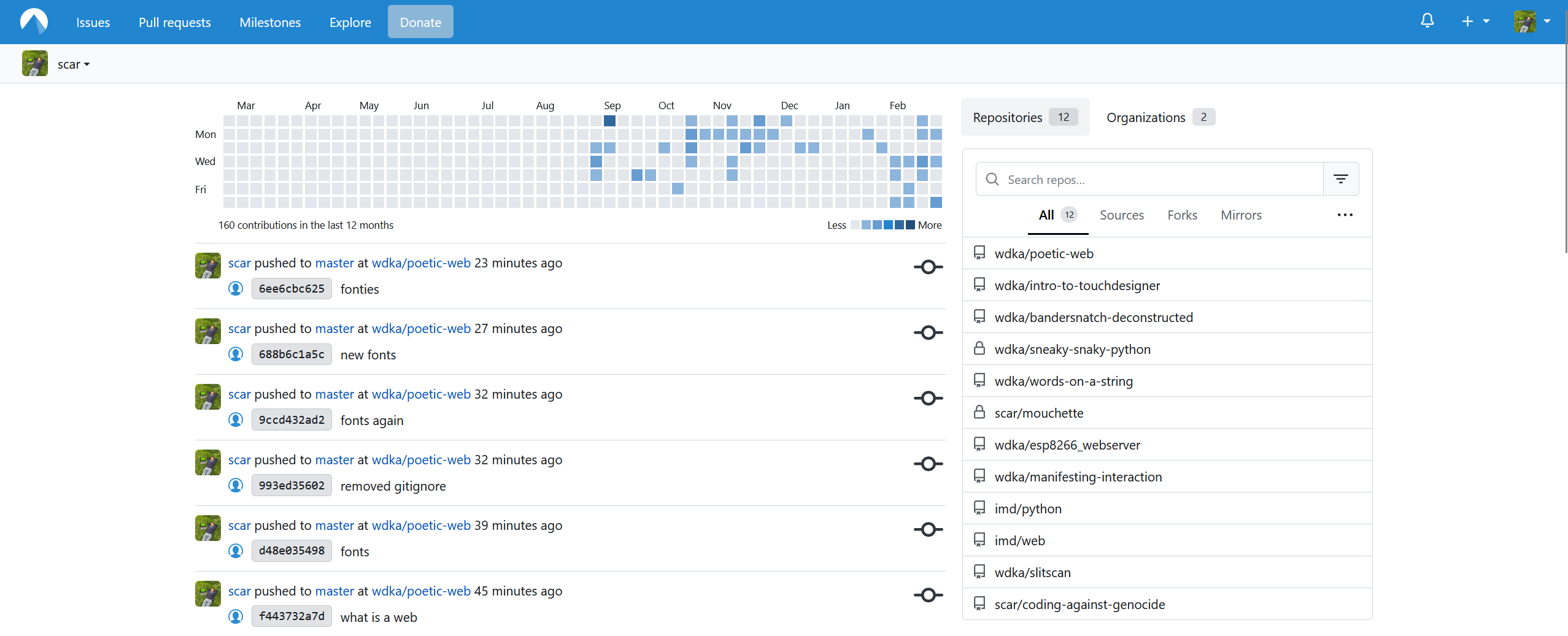The image size is (1568, 636).
Task: Expand the plus create-new dropdown
Action: click(1475, 21)
